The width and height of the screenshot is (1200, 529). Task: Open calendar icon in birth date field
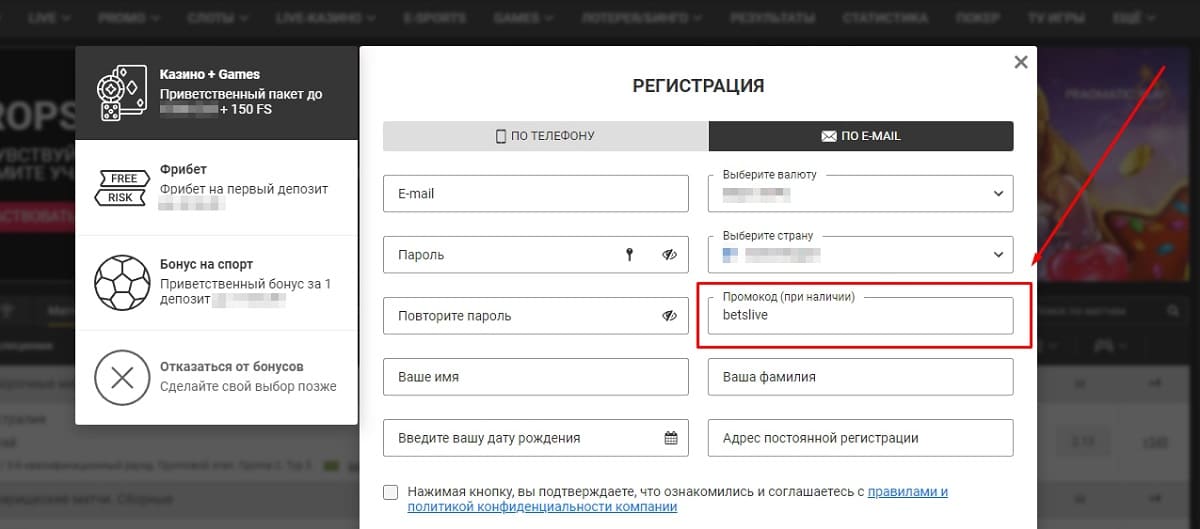671,438
